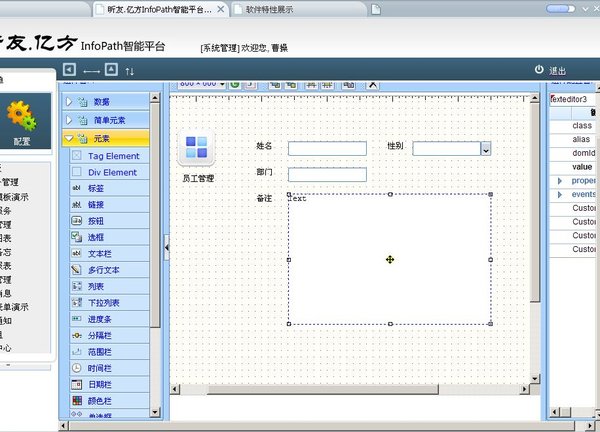Pick the 链接 link element
600x432 pixels.
click(x=109, y=205)
